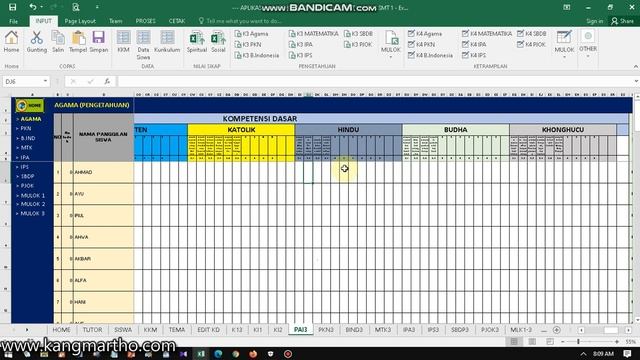The height and width of the screenshot is (360, 640).
Task: Open K3 SBDB sheet button
Action: (358, 34)
